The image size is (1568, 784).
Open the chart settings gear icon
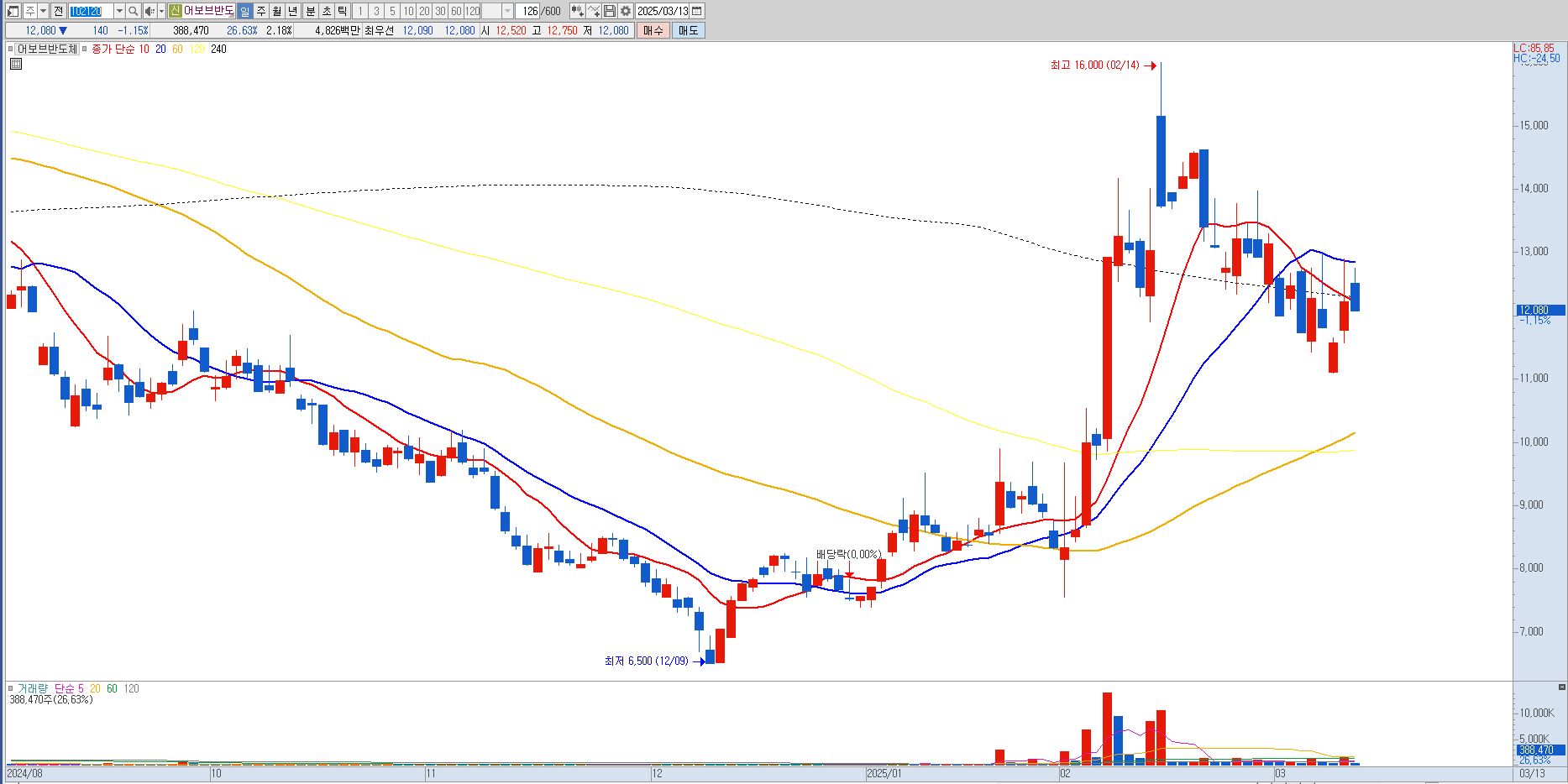(626, 11)
